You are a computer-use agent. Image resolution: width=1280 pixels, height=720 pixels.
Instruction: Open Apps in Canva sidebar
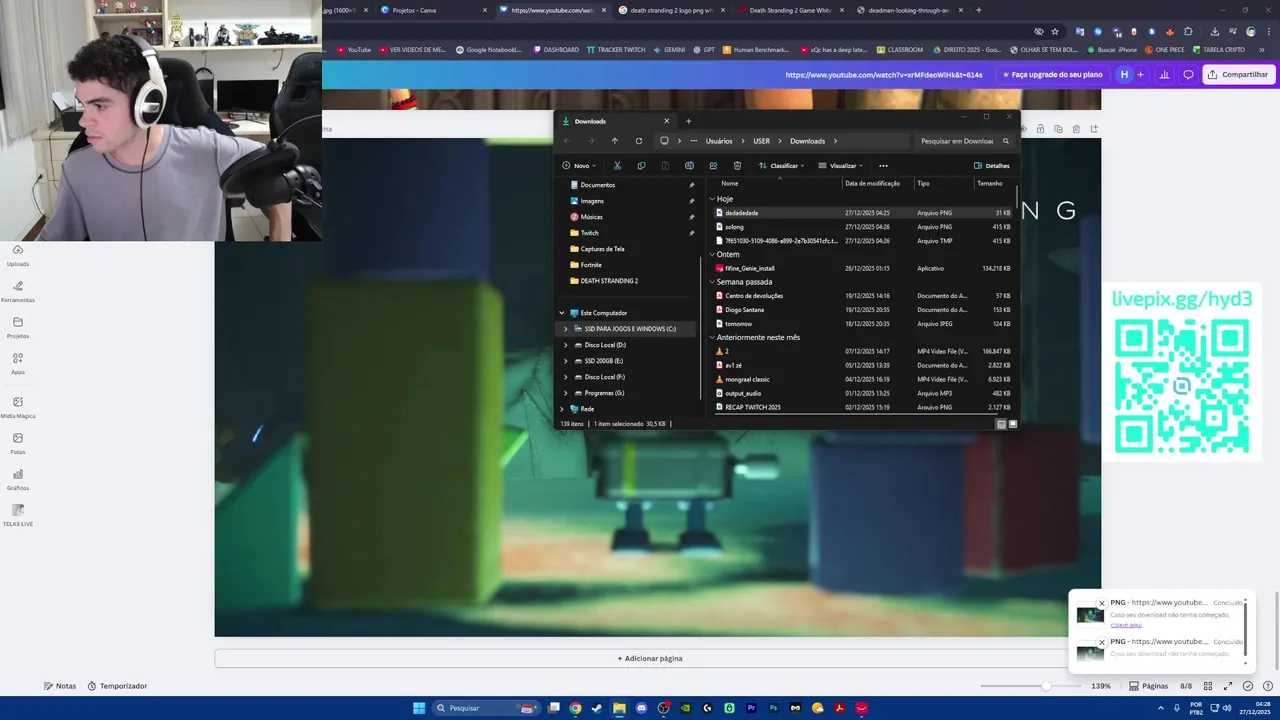[18, 364]
